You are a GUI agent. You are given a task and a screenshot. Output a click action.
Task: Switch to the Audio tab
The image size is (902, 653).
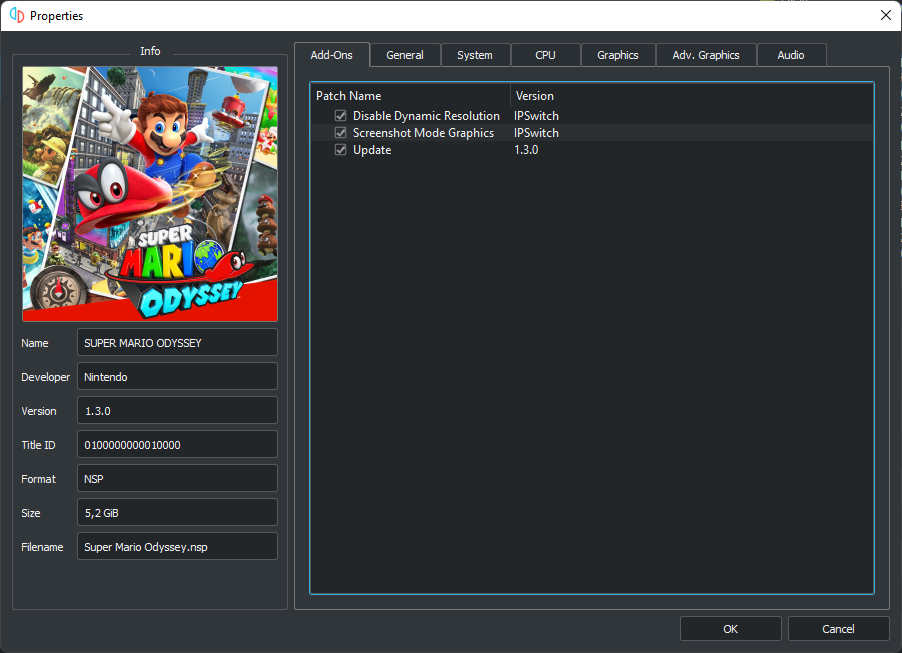(791, 55)
